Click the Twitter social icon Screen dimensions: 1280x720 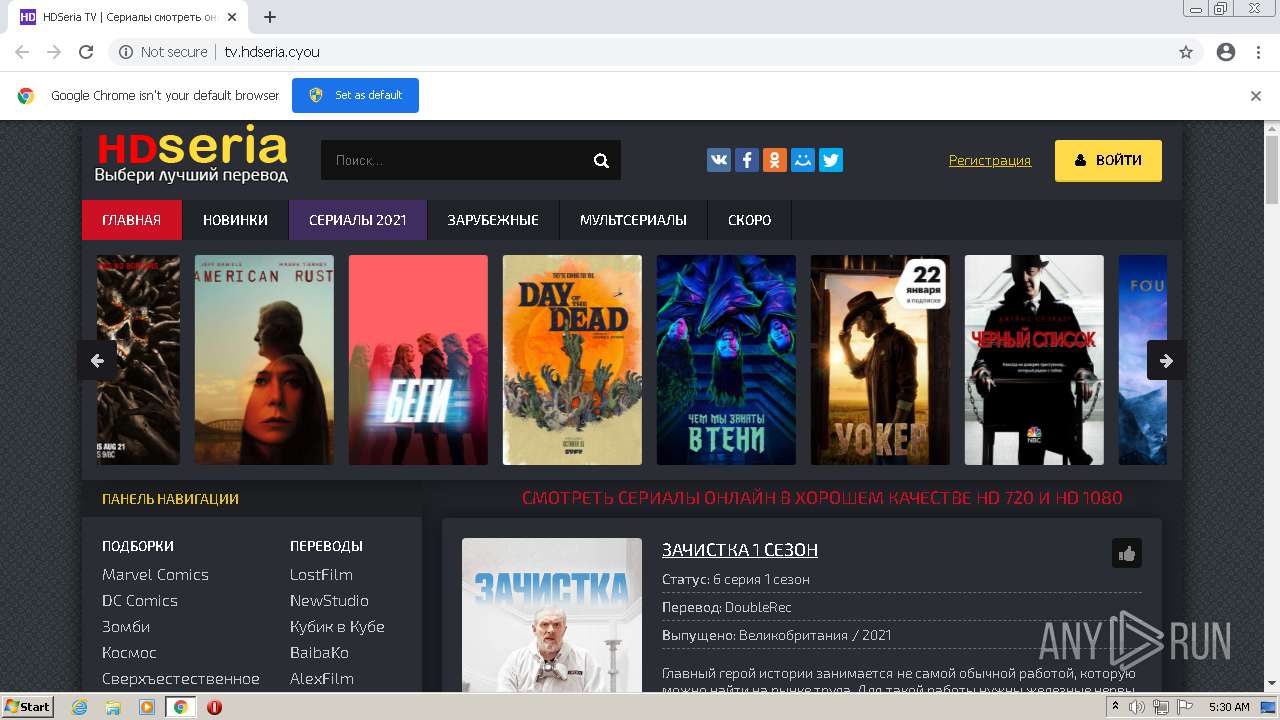point(831,160)
